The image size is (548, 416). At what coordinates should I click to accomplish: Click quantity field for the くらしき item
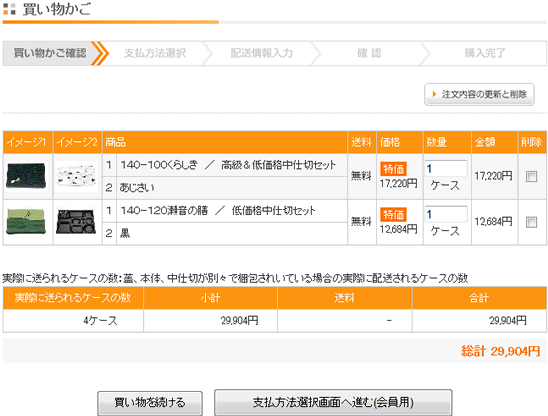pos(446,168)
